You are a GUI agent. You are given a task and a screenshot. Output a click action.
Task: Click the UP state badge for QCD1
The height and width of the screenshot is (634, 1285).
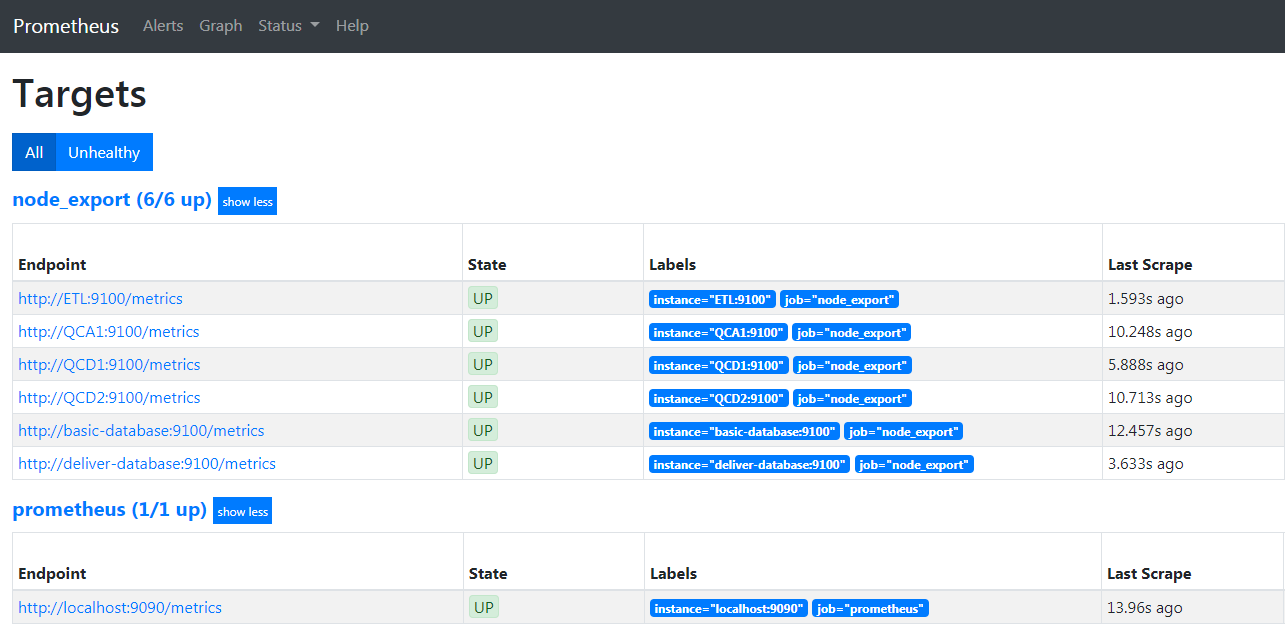pyautogui.click(x=483, y=364)
